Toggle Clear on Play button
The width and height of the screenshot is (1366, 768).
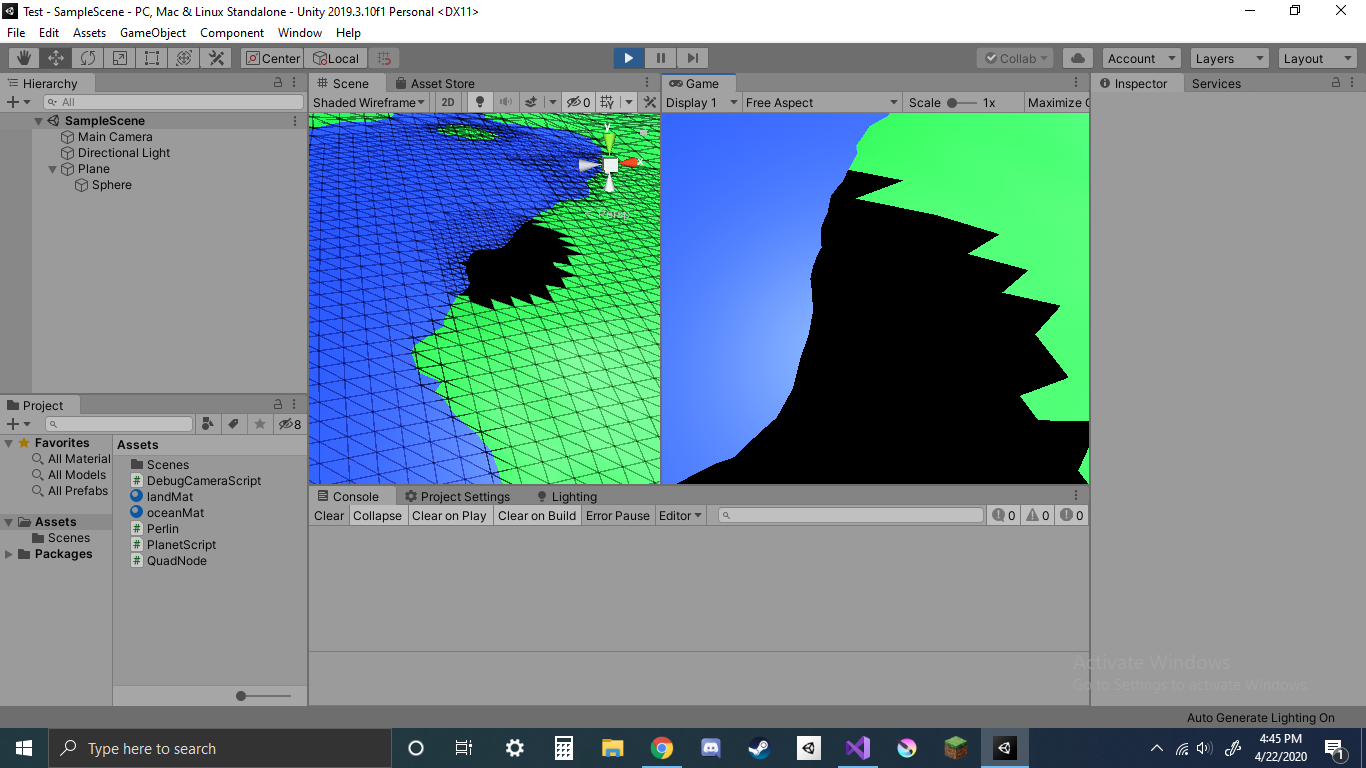(x=449, y=515)
